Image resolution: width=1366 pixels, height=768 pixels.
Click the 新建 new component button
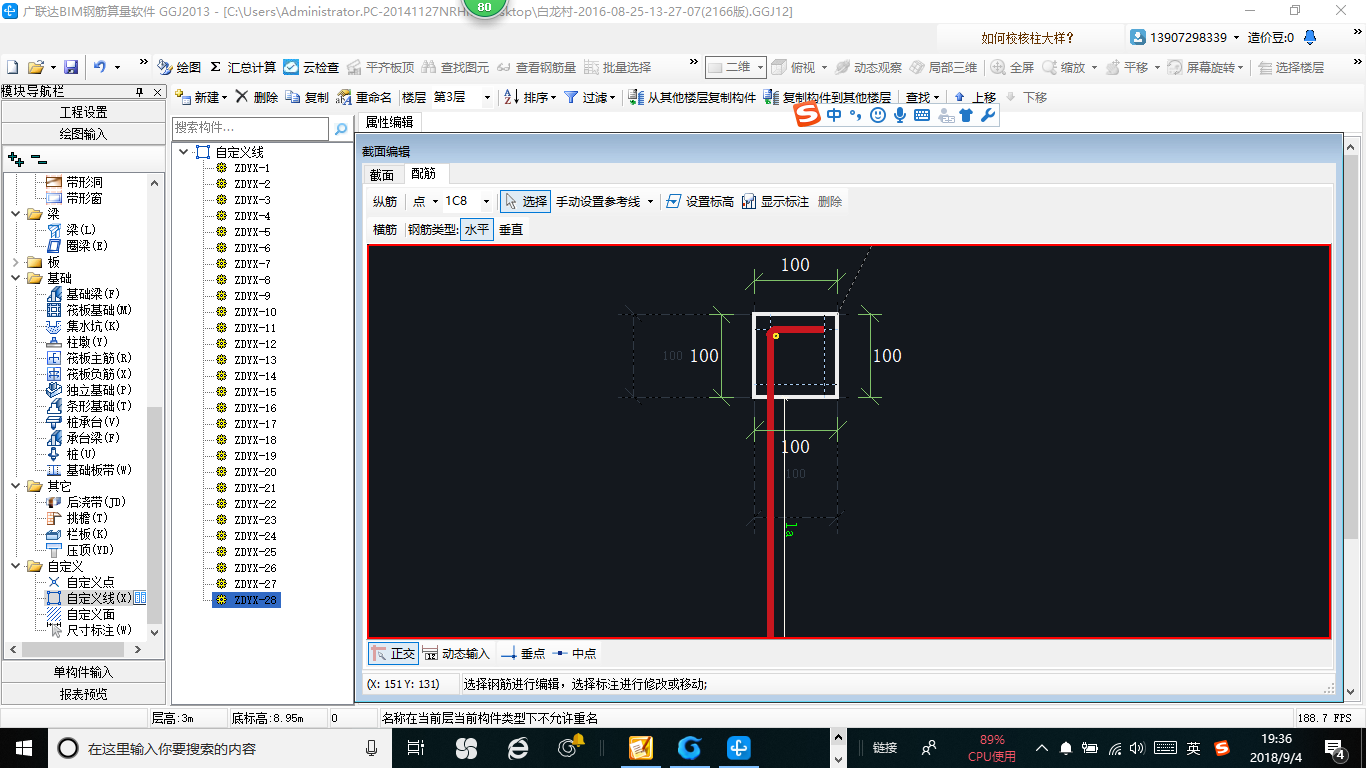201,97
